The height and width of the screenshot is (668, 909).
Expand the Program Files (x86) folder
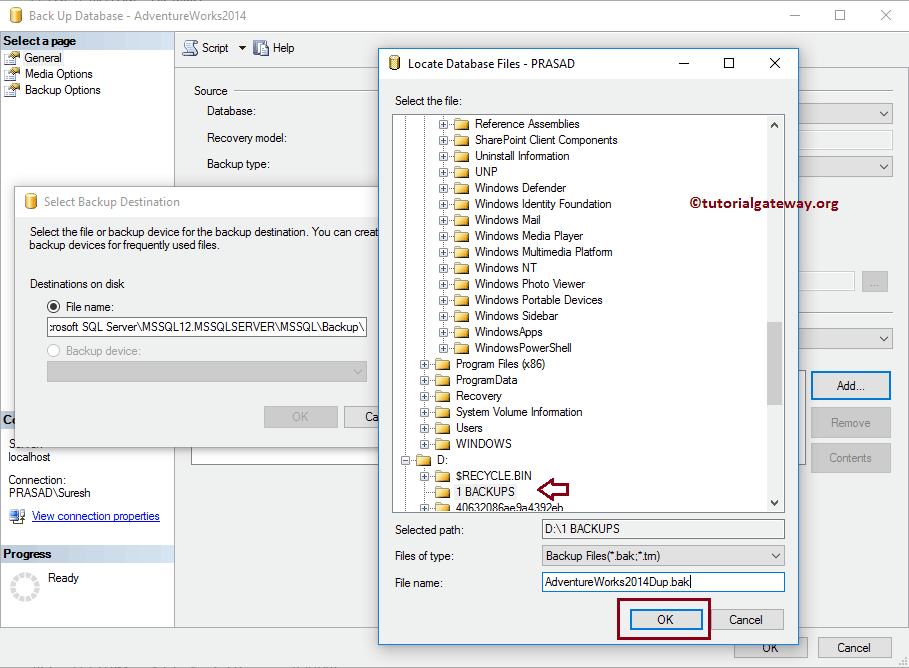coord(424,364)
